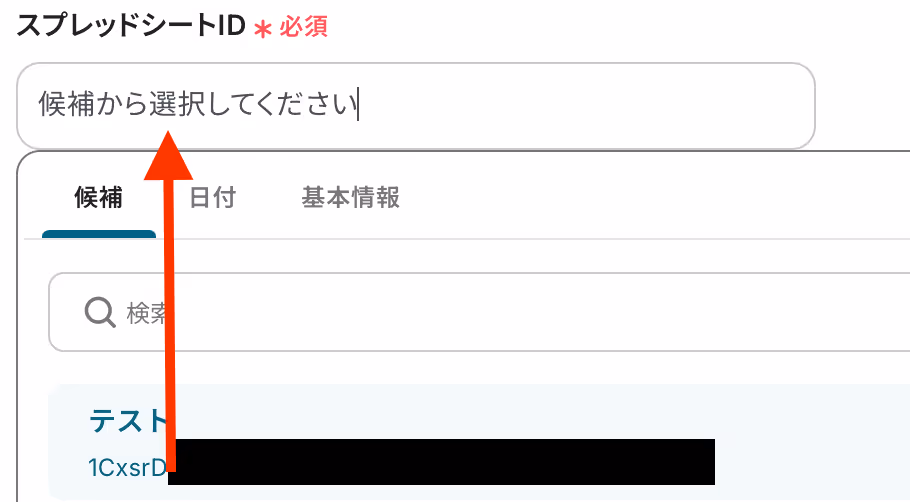Click into the 検索 search box

point(479,312)
